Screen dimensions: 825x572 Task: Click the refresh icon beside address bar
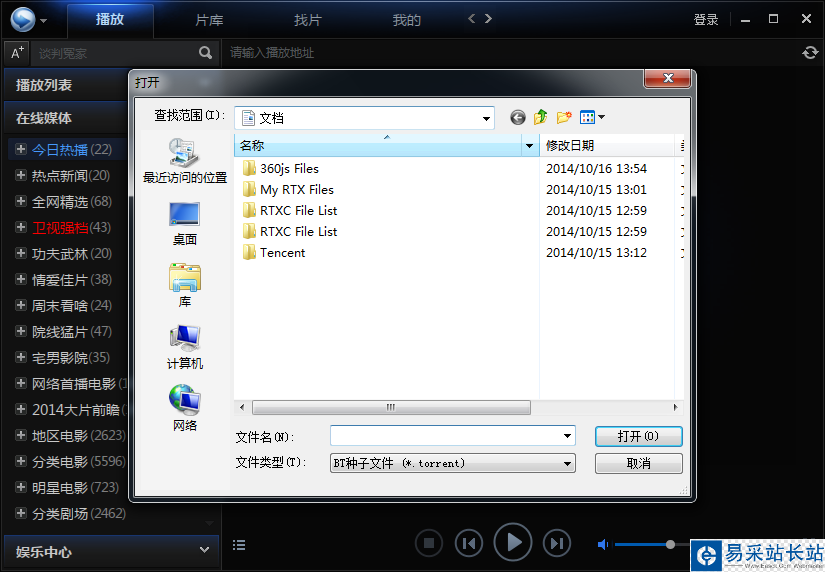coord(810,53)
